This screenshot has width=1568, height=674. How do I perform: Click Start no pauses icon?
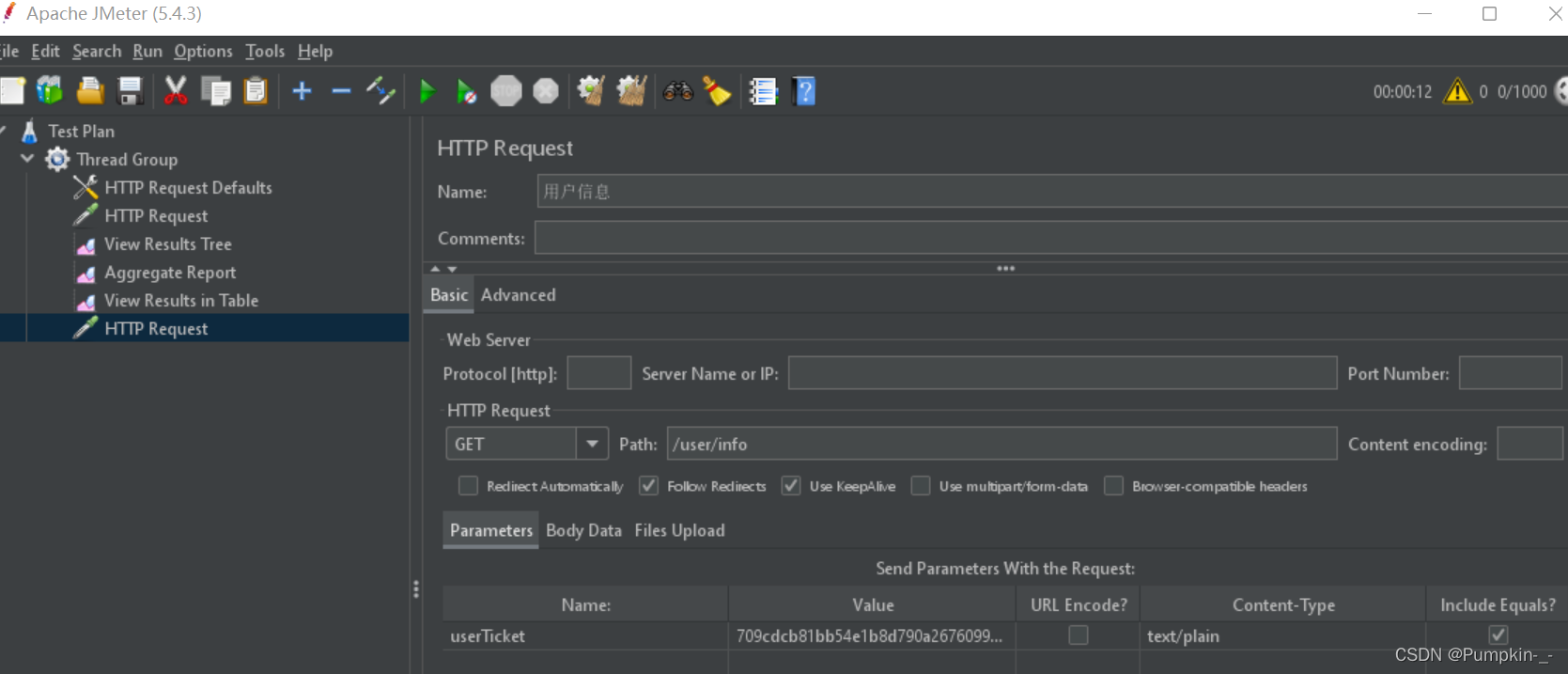[466, 91]
